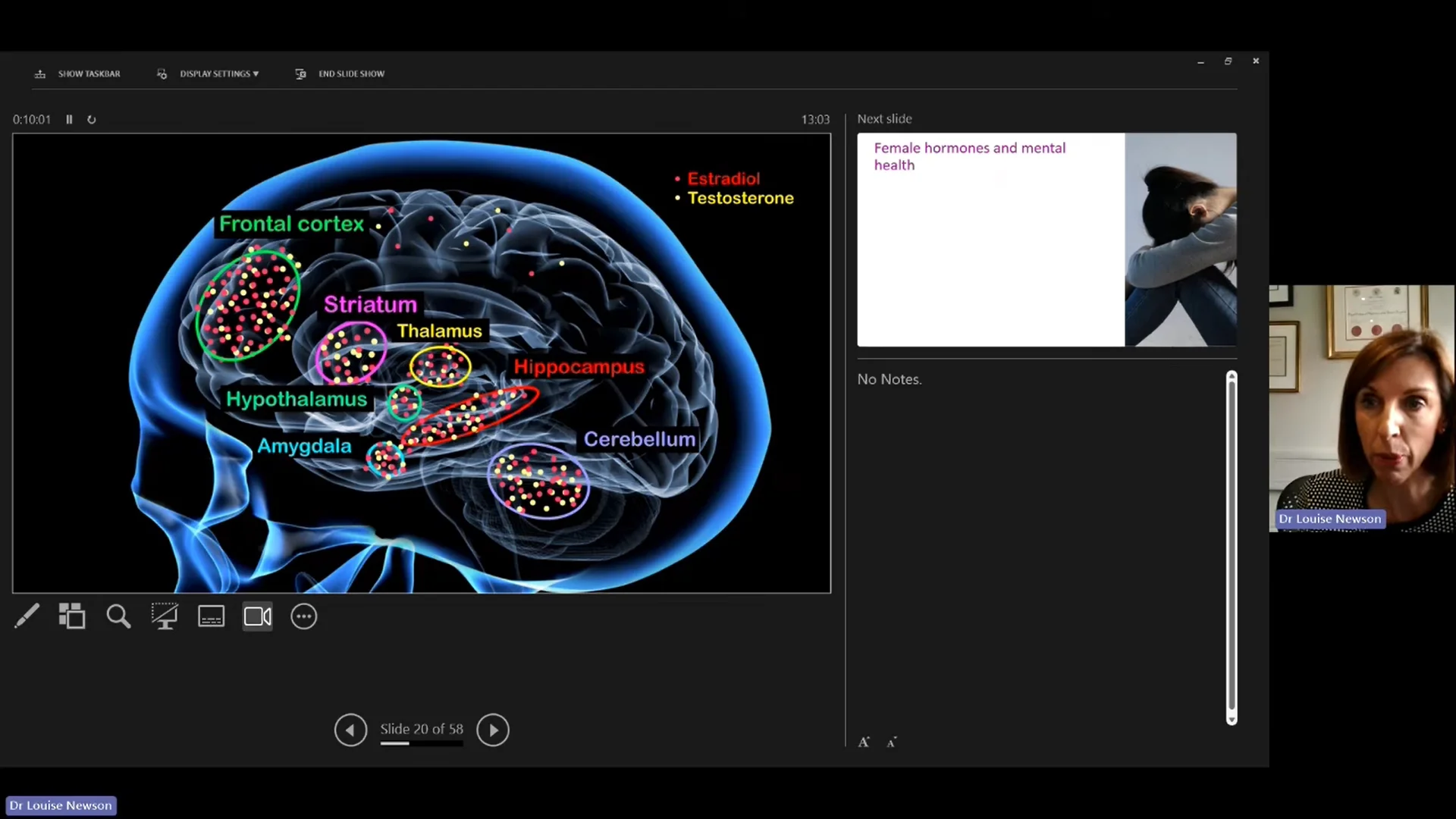Screen dimensions: 1456x819
Task: Pause the presentation timer
Action: 69,120
